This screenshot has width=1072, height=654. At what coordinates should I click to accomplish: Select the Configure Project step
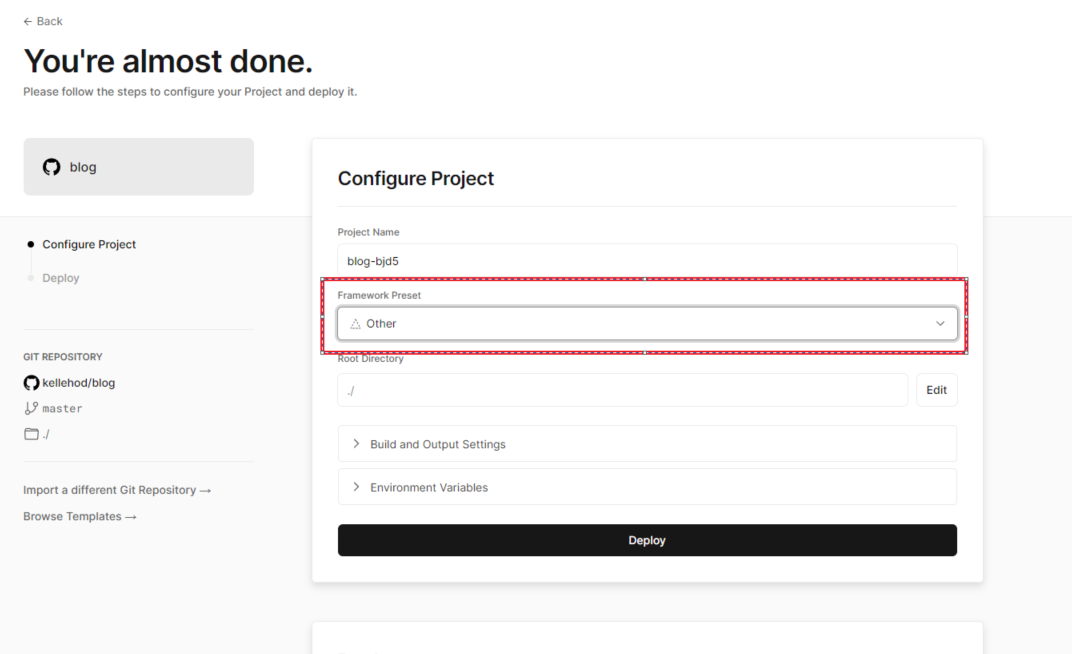pyautogui.click(x=89, y=245)
